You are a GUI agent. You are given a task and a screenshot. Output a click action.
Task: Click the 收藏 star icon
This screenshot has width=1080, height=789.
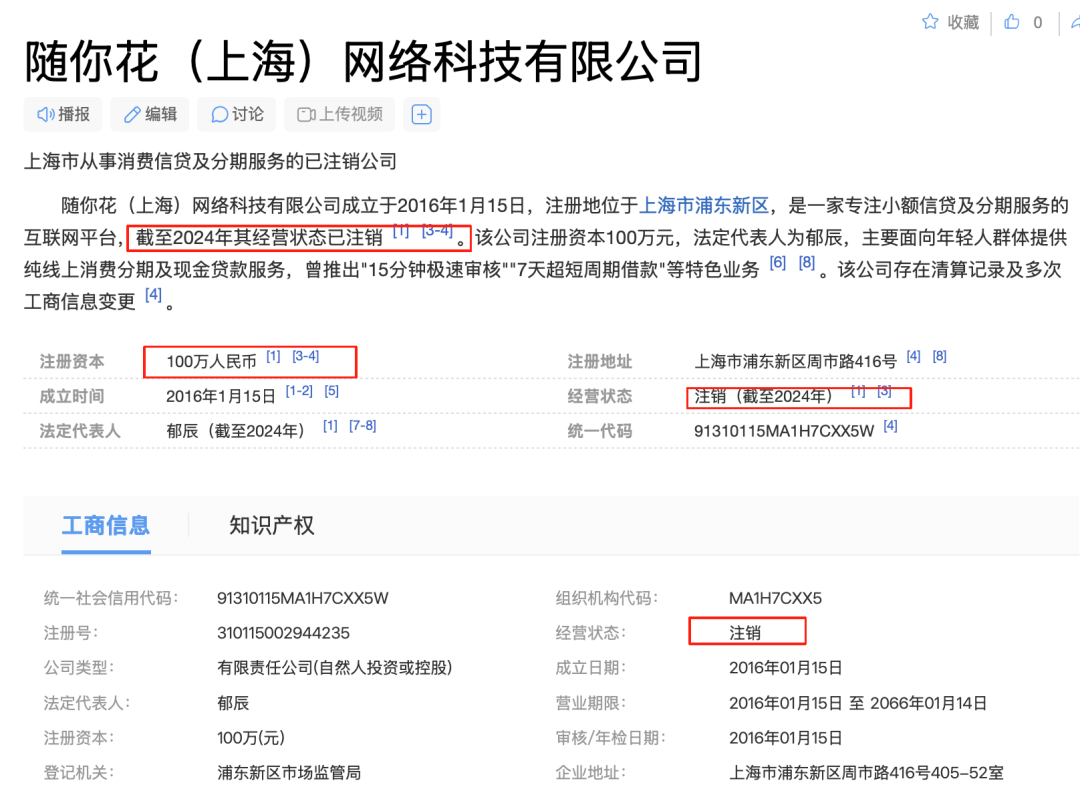tap(930, 22)
